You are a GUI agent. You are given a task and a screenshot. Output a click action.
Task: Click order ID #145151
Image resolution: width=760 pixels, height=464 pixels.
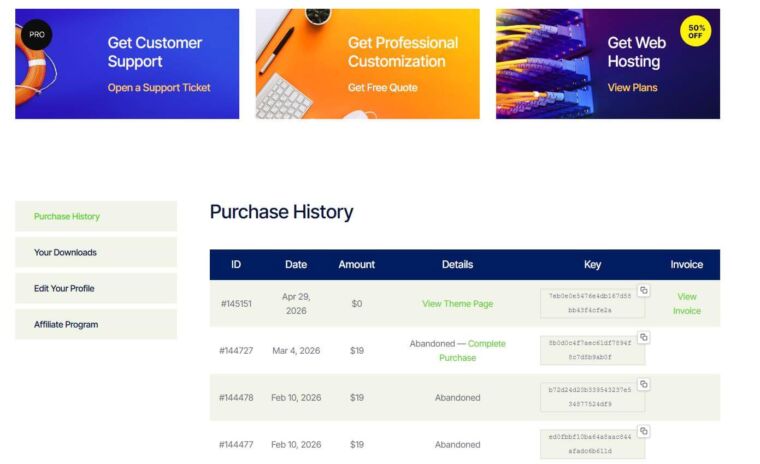coord(236,304)
